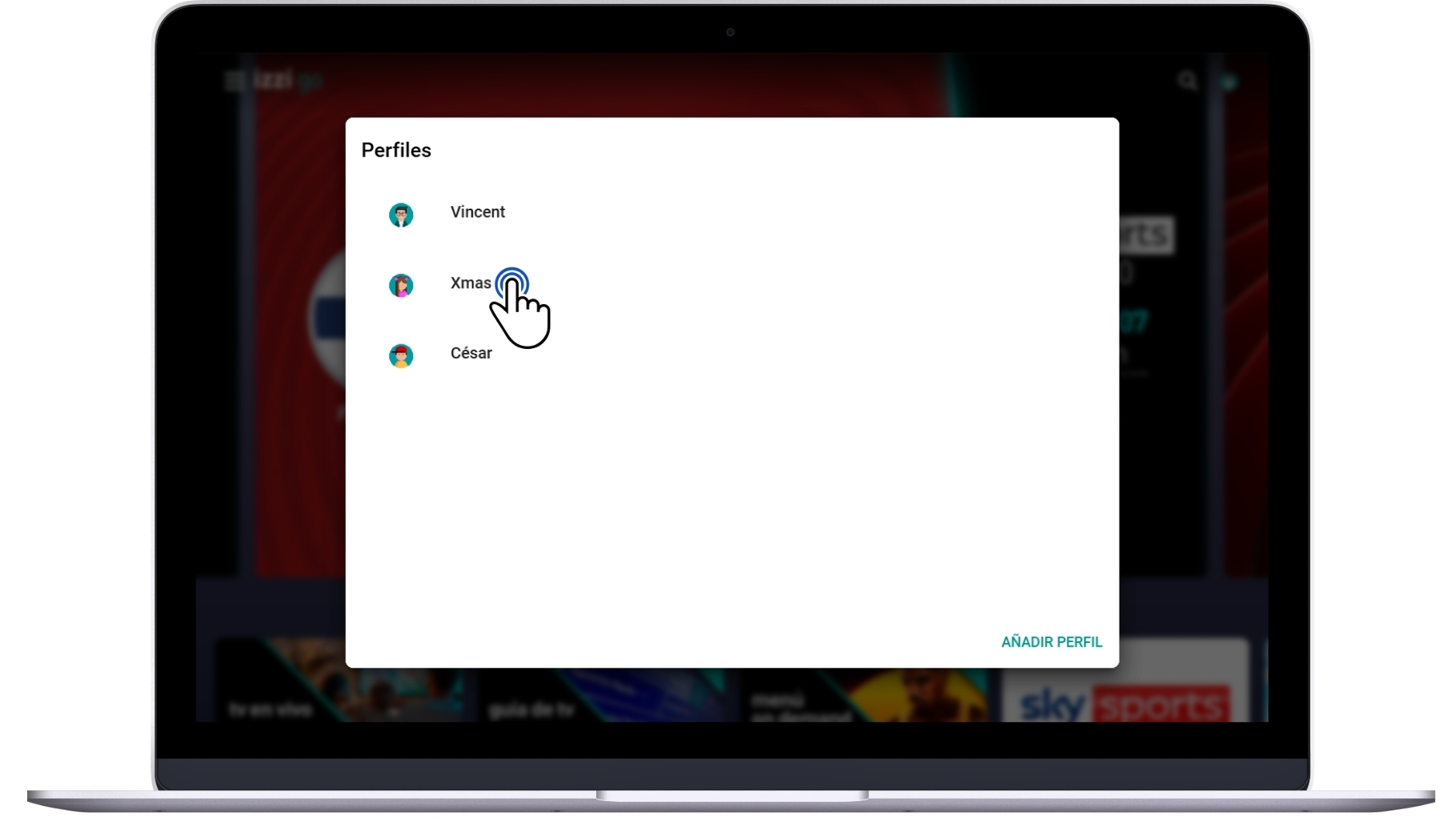The height and width of the screenshot is (819, 1456).
Task: Choose César's avatar with red cap
Action: pos(401,356)
